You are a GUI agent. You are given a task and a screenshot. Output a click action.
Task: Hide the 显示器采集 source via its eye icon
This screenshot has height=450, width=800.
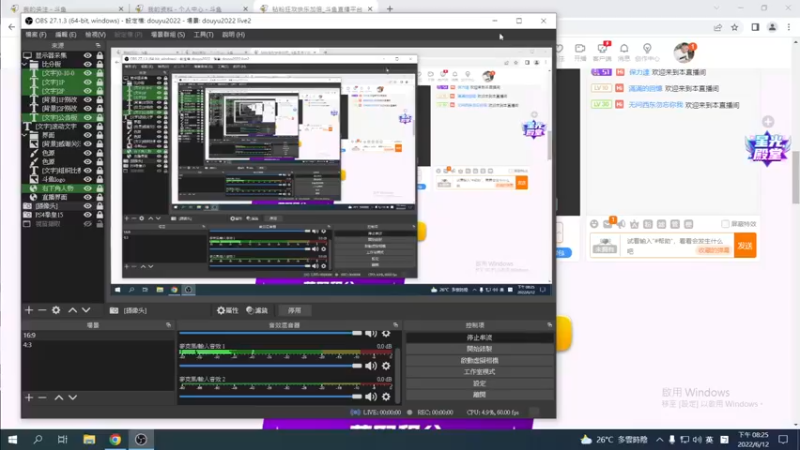point(88,56)
